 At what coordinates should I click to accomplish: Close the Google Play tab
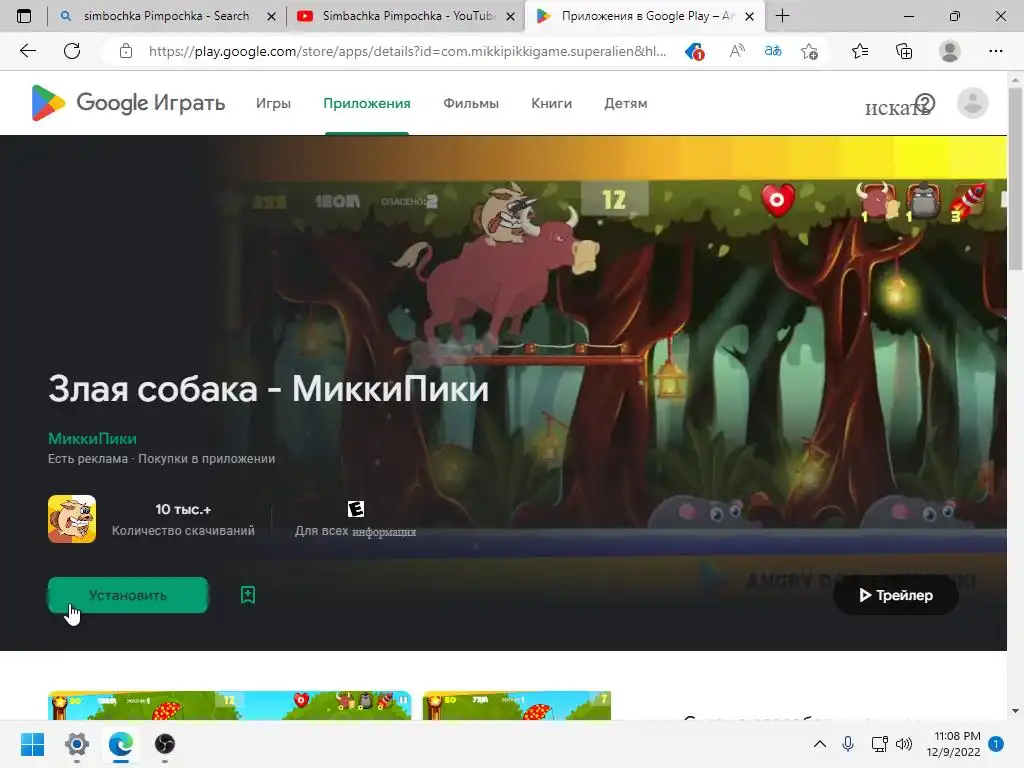[x=750, y=16]
